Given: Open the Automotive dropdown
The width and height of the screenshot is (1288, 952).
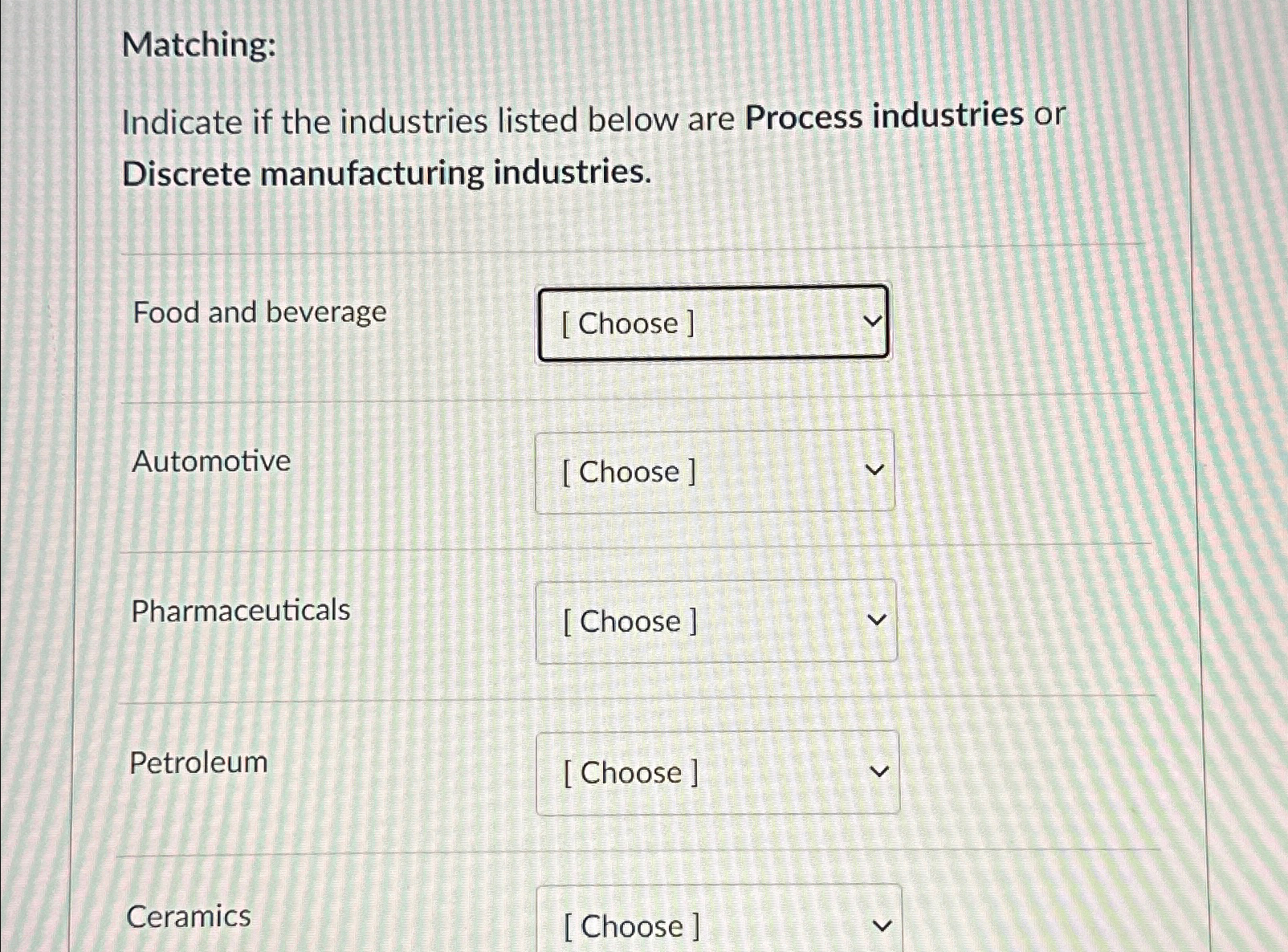Looking at the screenshot, I should [x=715, y=471].
